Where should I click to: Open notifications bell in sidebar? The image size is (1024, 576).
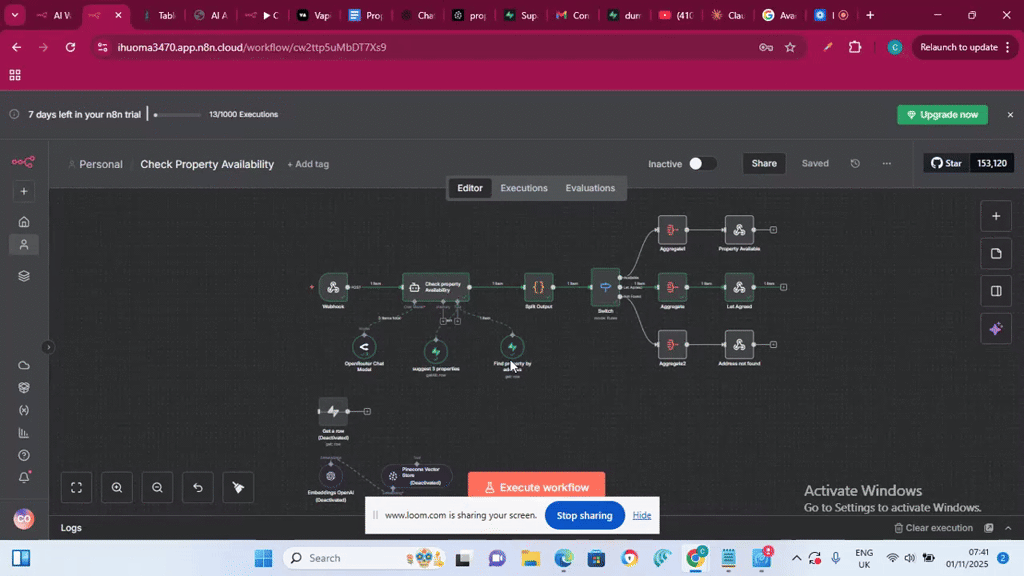(x=24, y=477)
